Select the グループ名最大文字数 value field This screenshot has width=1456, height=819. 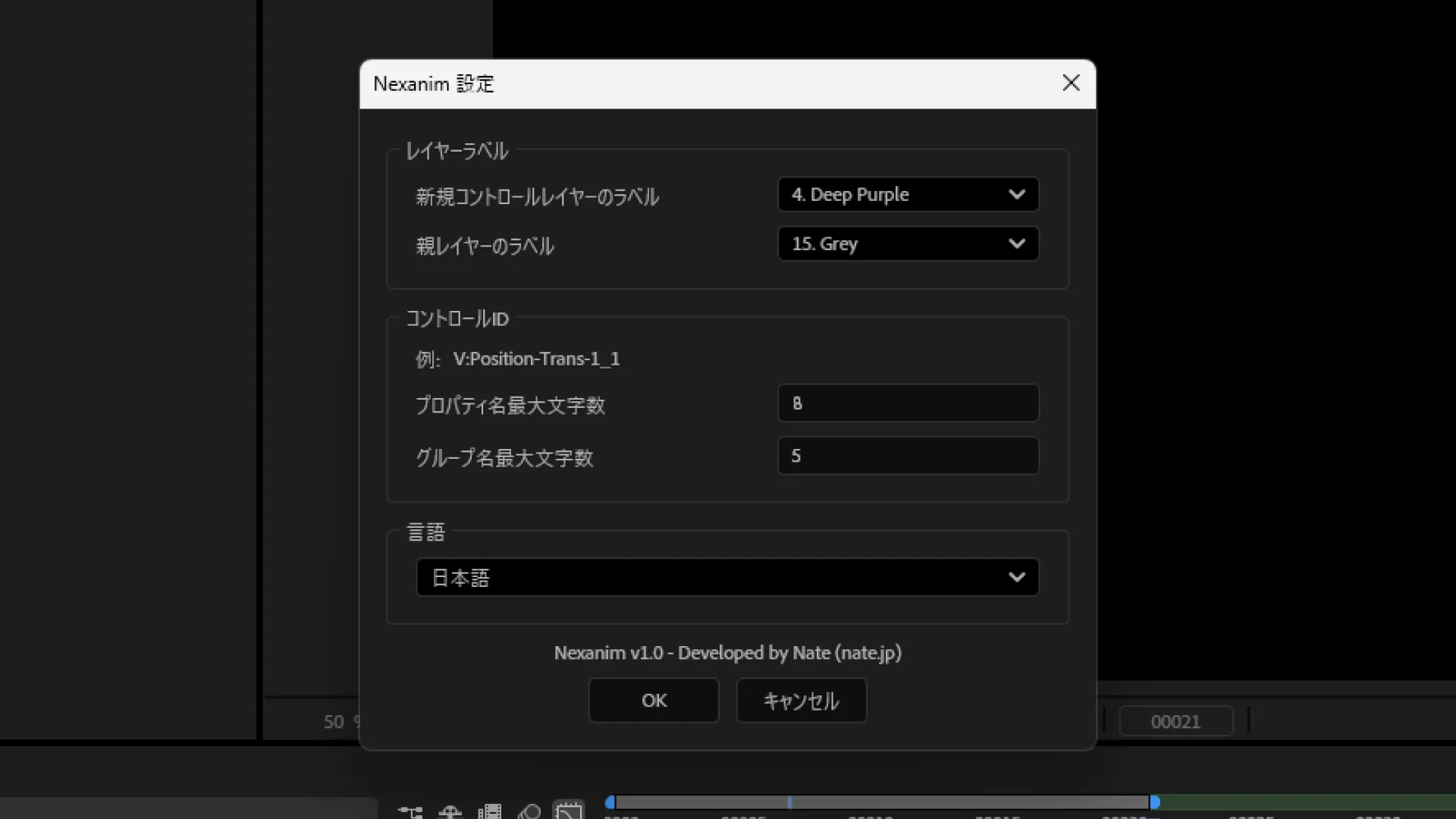(908, 456)
